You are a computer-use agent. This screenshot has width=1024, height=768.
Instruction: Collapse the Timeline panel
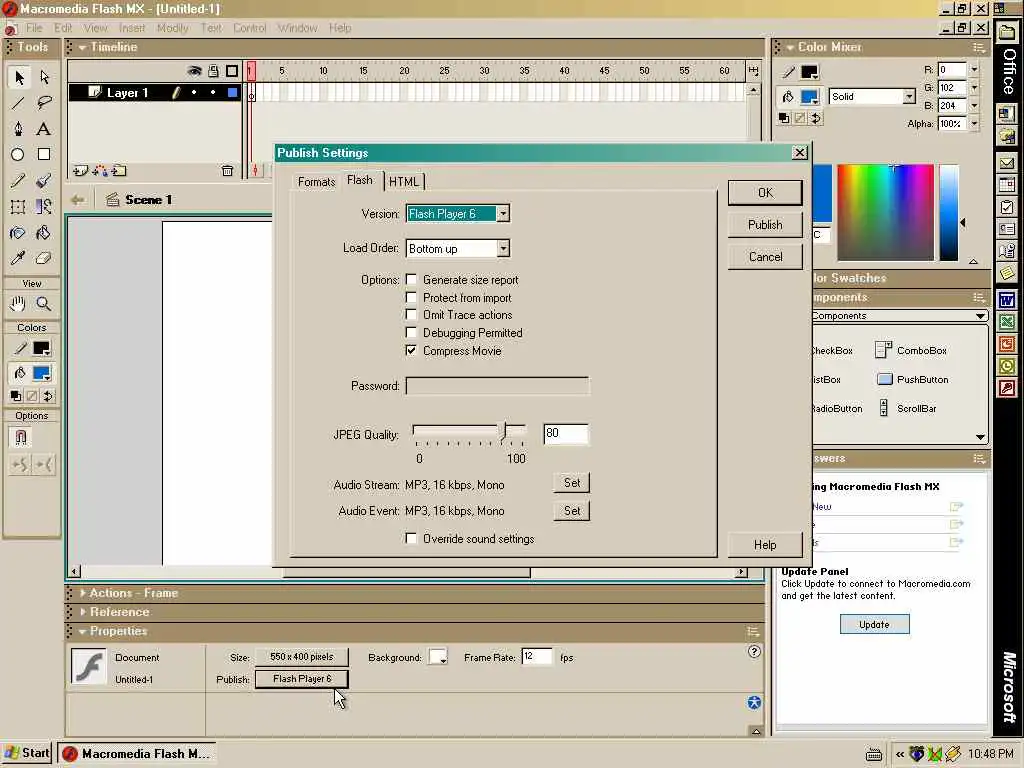click(x=82, y=48)
